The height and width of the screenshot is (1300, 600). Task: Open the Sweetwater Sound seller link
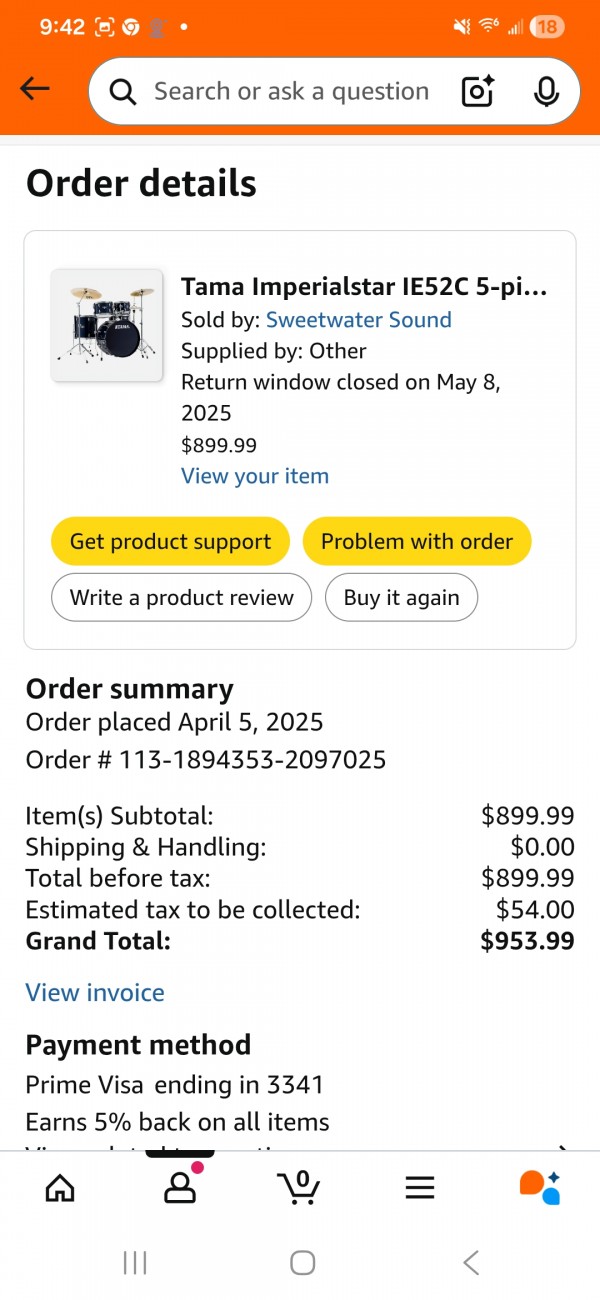[358, 320]
